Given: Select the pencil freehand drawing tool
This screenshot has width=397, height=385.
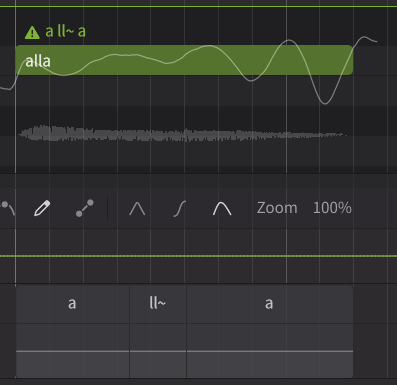Looking at the screenshot, I should pos(42,208).
